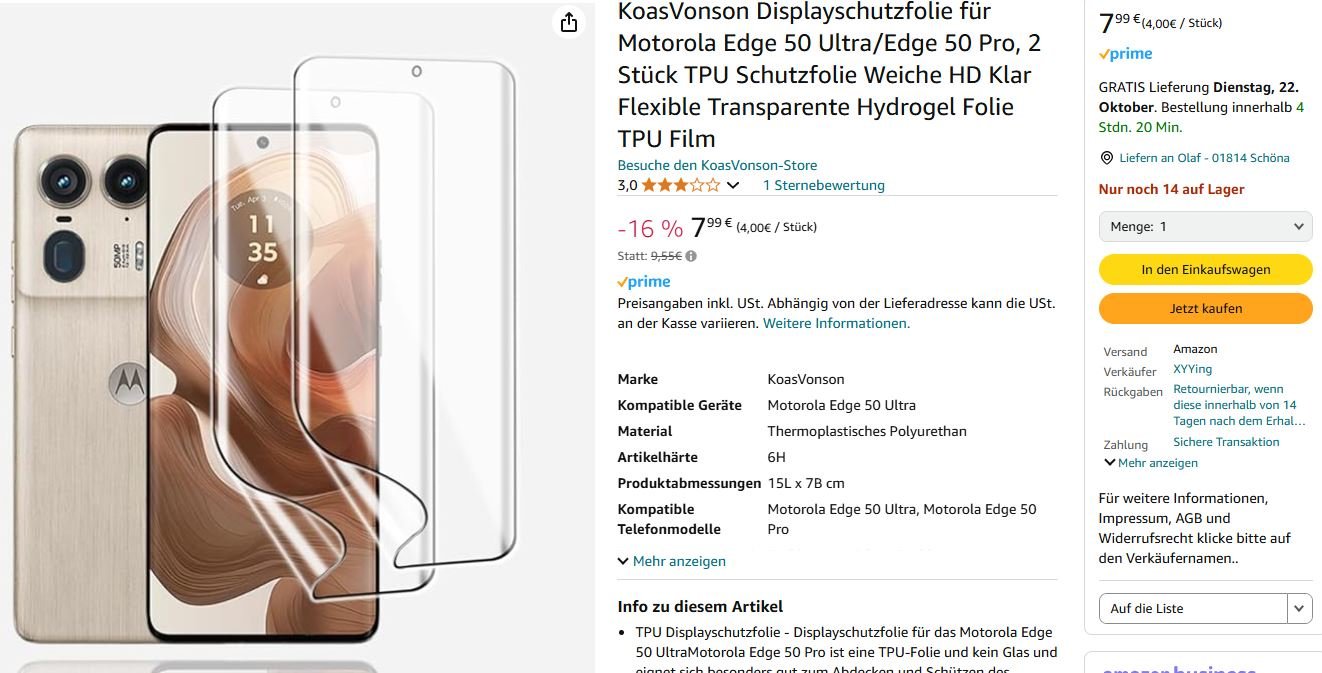Click the share icon above product image
Viewport: 1322px width, 673px height.
tap(569, 22)
